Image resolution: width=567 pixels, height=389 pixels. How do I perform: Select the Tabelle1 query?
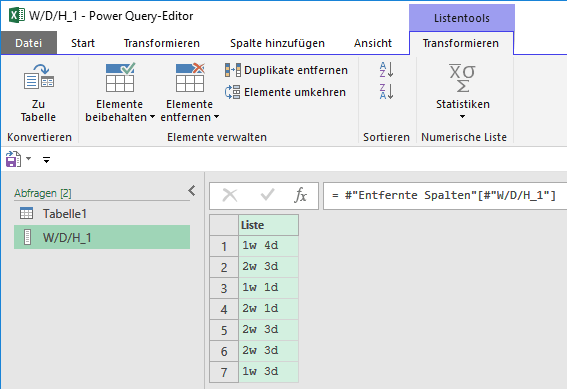coord(102,214)
